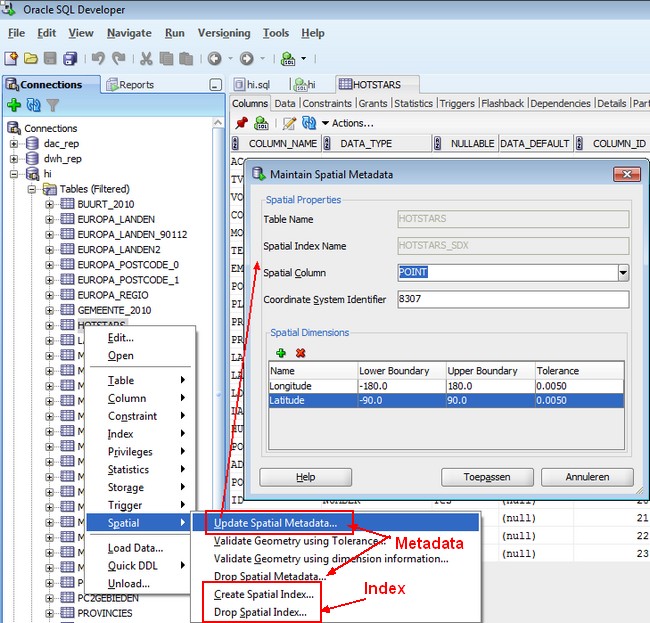Expand the dwh_rep connection node
650x623 pixels.
pyautogui.click(x=15, y=158)
